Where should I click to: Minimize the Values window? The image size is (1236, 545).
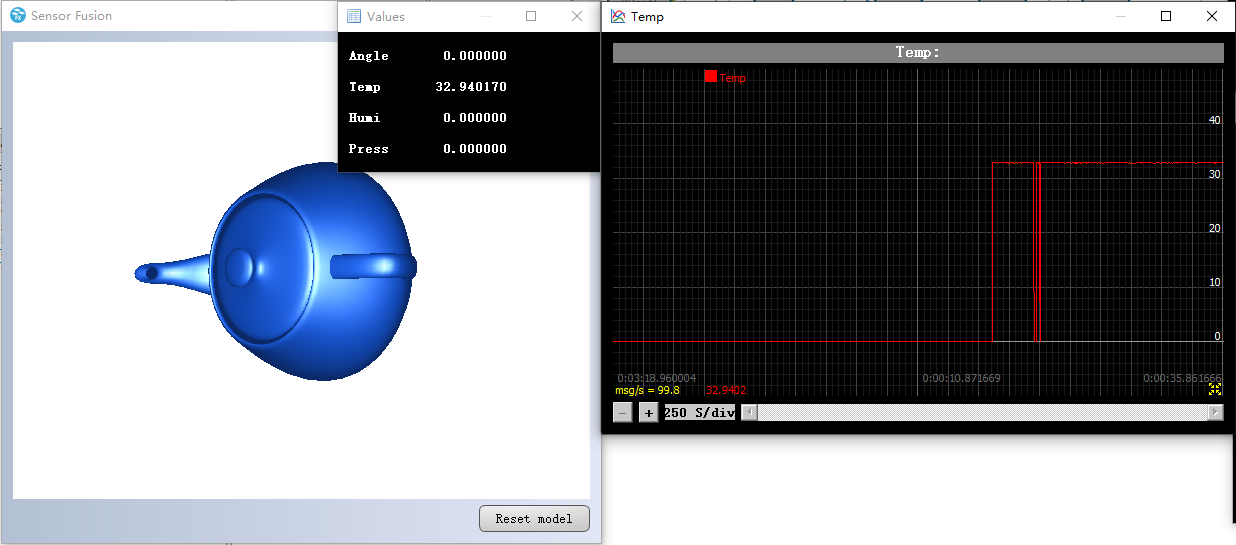pyautogui.click(x=485, y=16)
